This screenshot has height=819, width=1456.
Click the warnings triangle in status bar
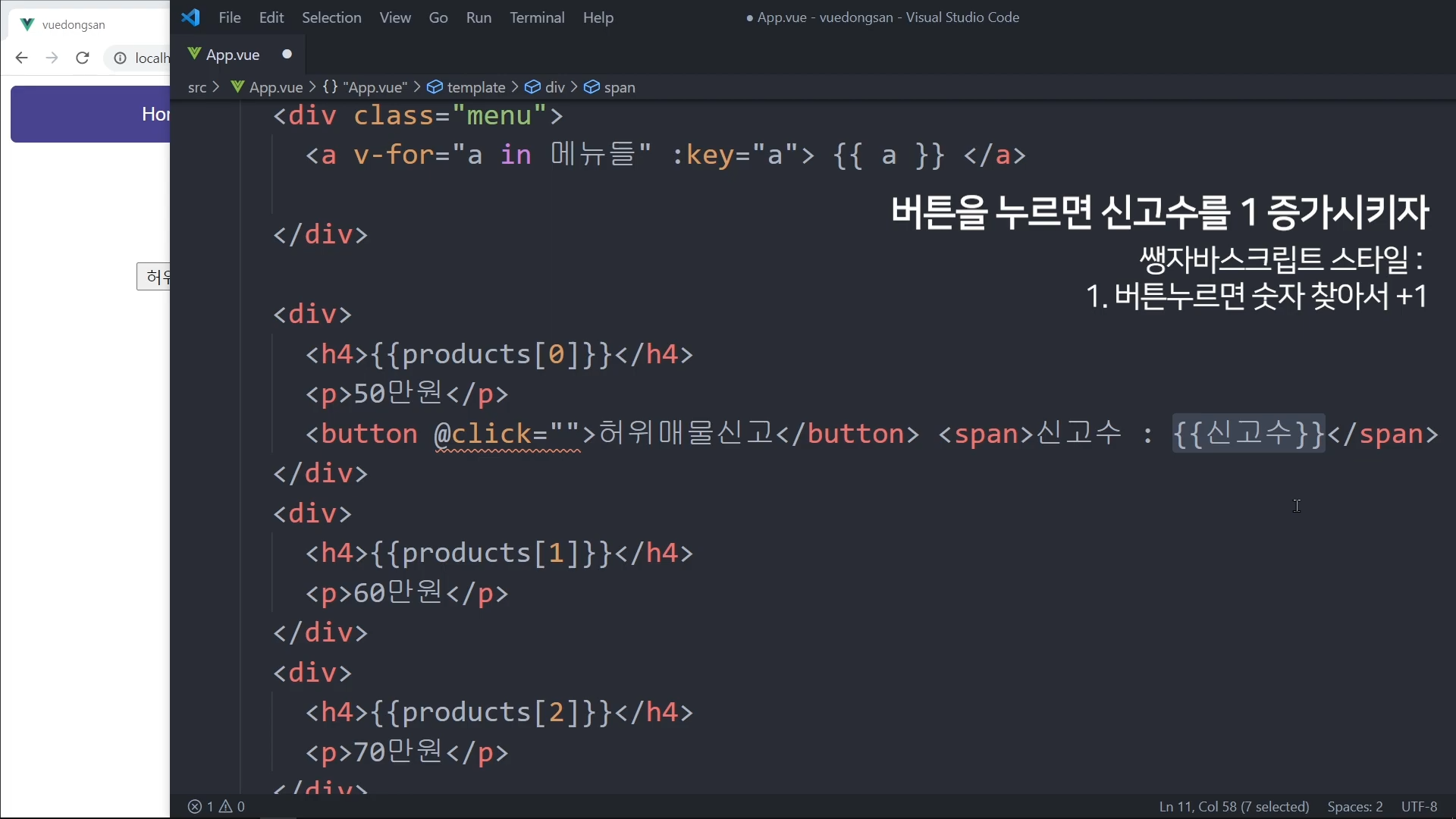tap(226, 806)
